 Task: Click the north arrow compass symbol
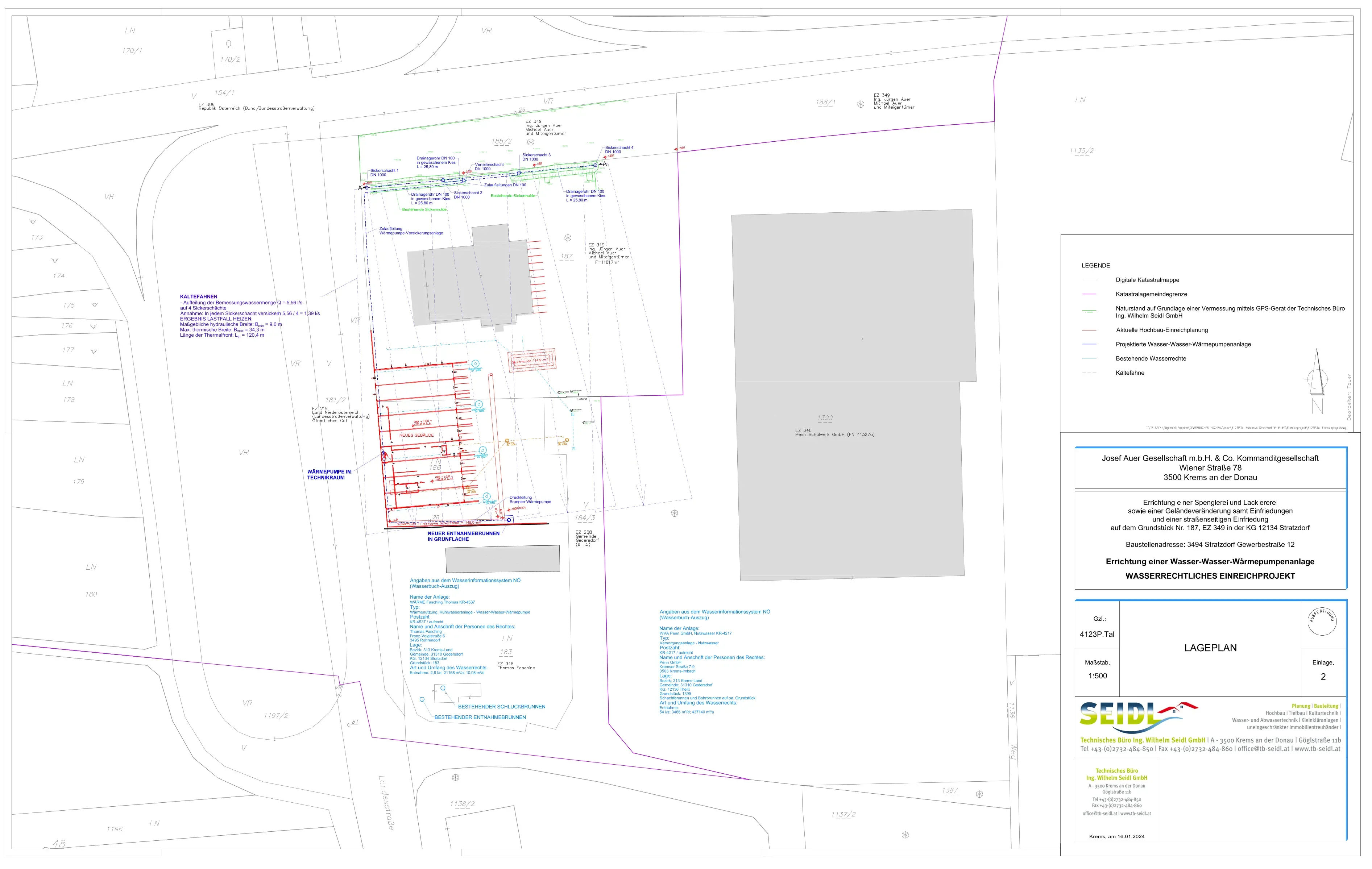pyautogui.click(x=1317, y=378)
